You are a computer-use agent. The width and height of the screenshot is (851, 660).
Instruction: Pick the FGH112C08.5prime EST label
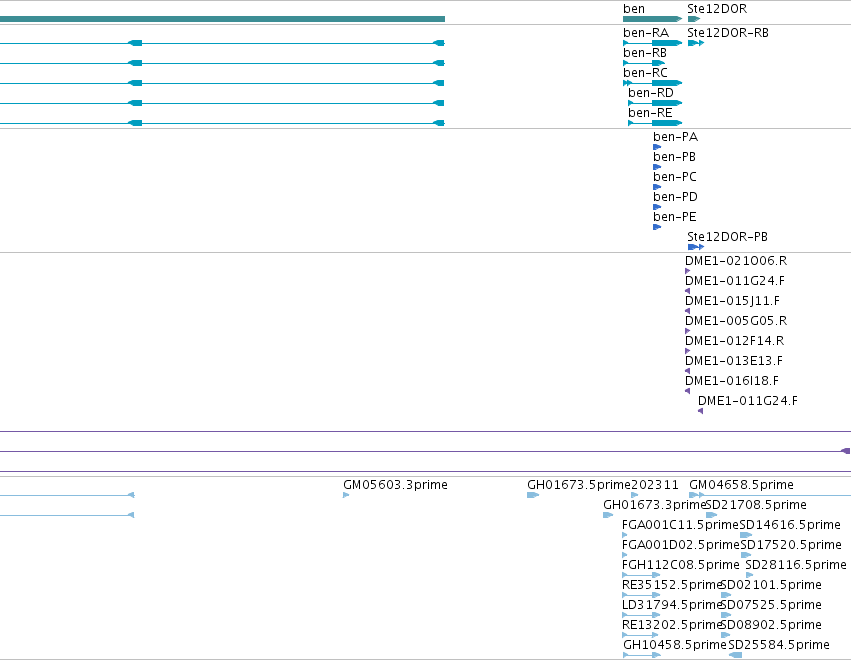[681, 566]
